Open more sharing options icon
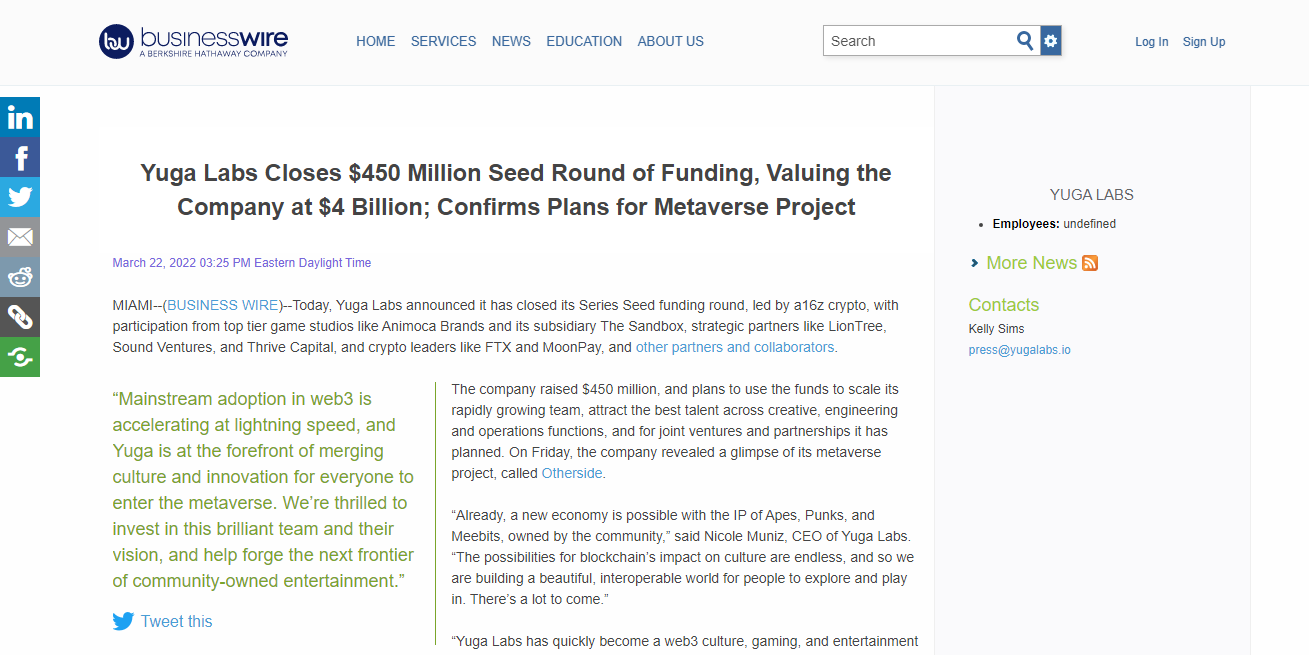1309x655 pixels. (x=20, y=357)
